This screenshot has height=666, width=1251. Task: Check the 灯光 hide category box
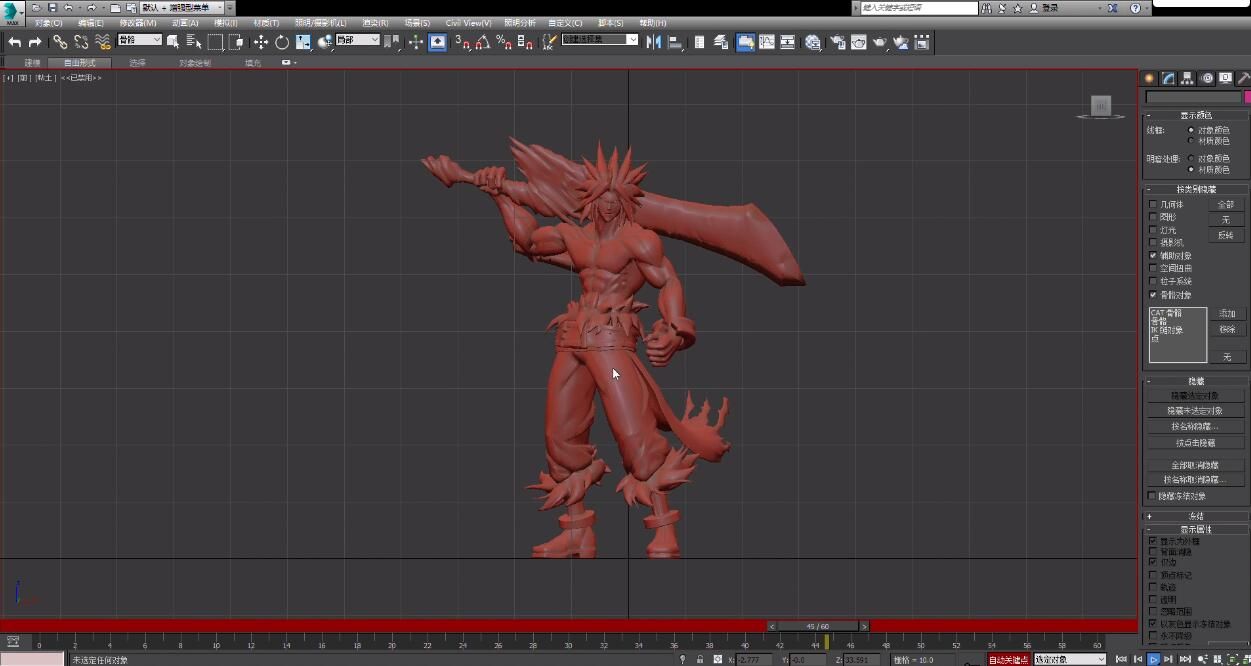[x=1153, y=230]
